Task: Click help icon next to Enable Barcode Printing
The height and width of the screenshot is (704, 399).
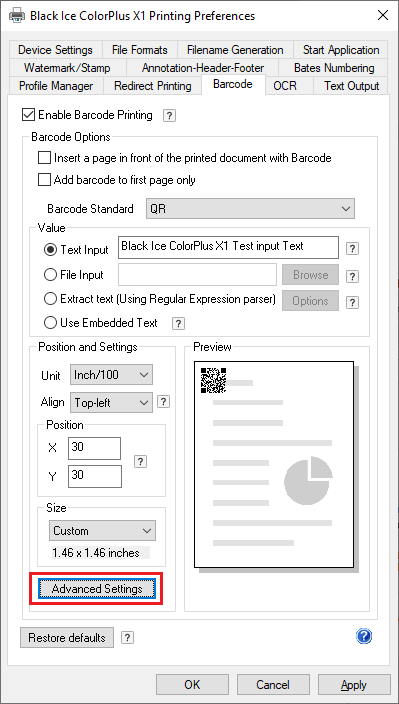Action: pyautogui.click(x=169, y=116)
